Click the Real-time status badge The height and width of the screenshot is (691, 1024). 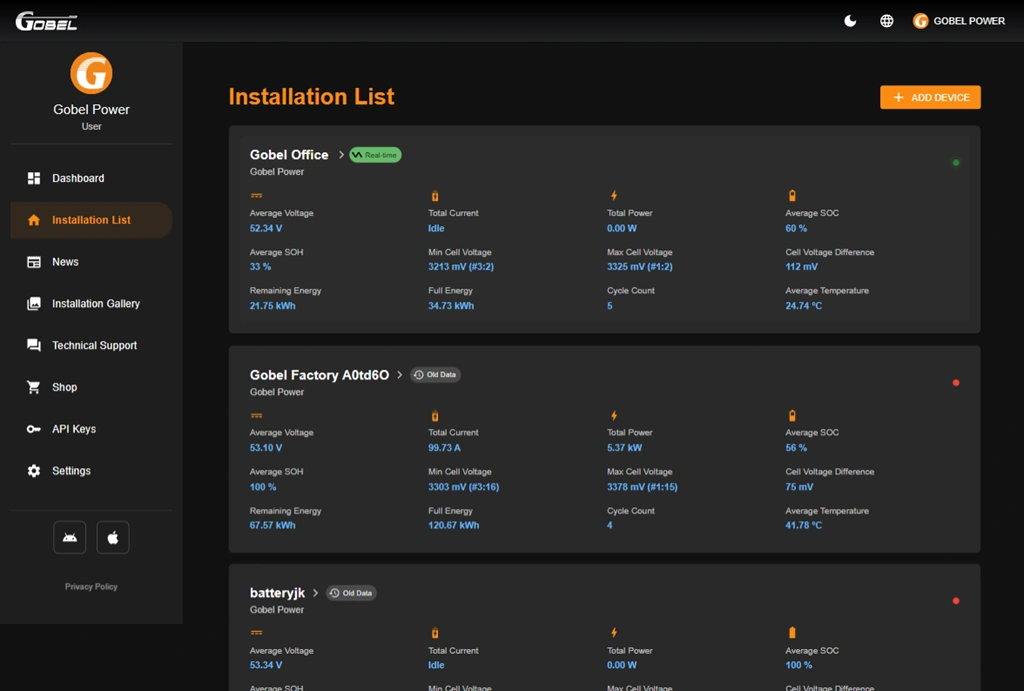[376, 155]
